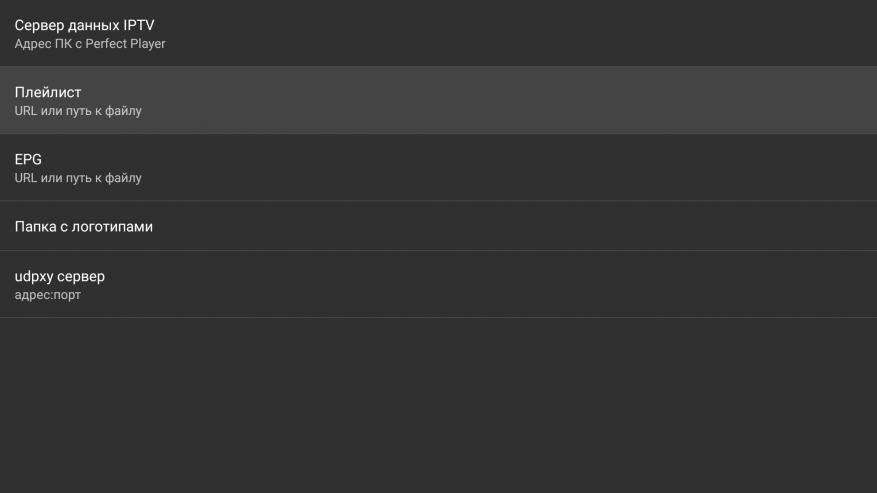
Task: Select the Плейлист settings row
Action: [438, 101]
